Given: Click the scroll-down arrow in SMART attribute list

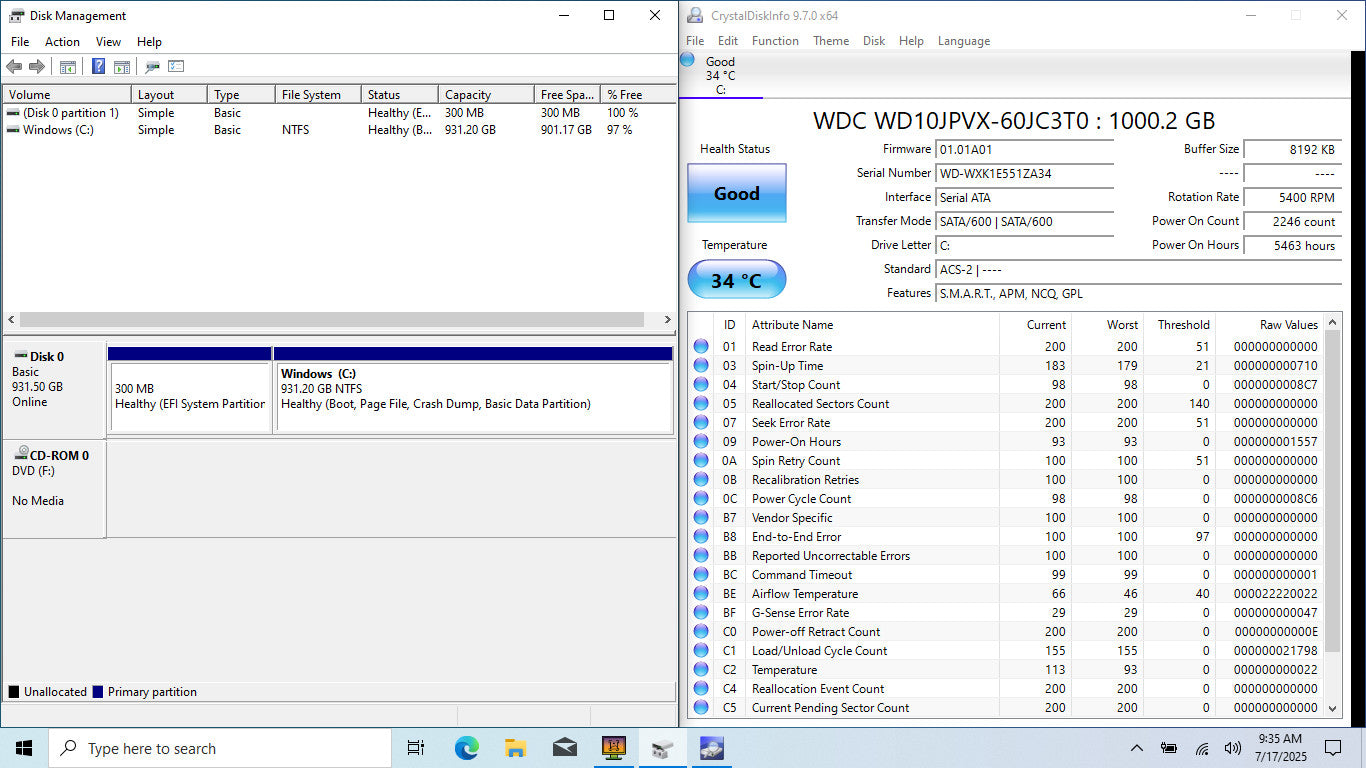Looking at the screenshot, I should [x=1332, y=708].
